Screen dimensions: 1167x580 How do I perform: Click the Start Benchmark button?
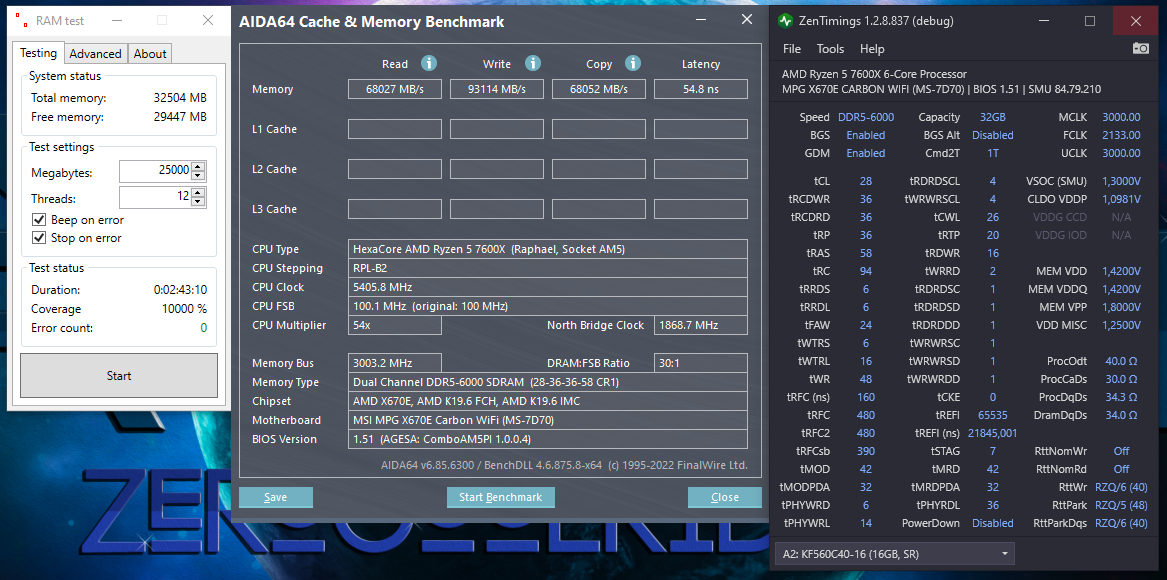click(x=500, y=497)
